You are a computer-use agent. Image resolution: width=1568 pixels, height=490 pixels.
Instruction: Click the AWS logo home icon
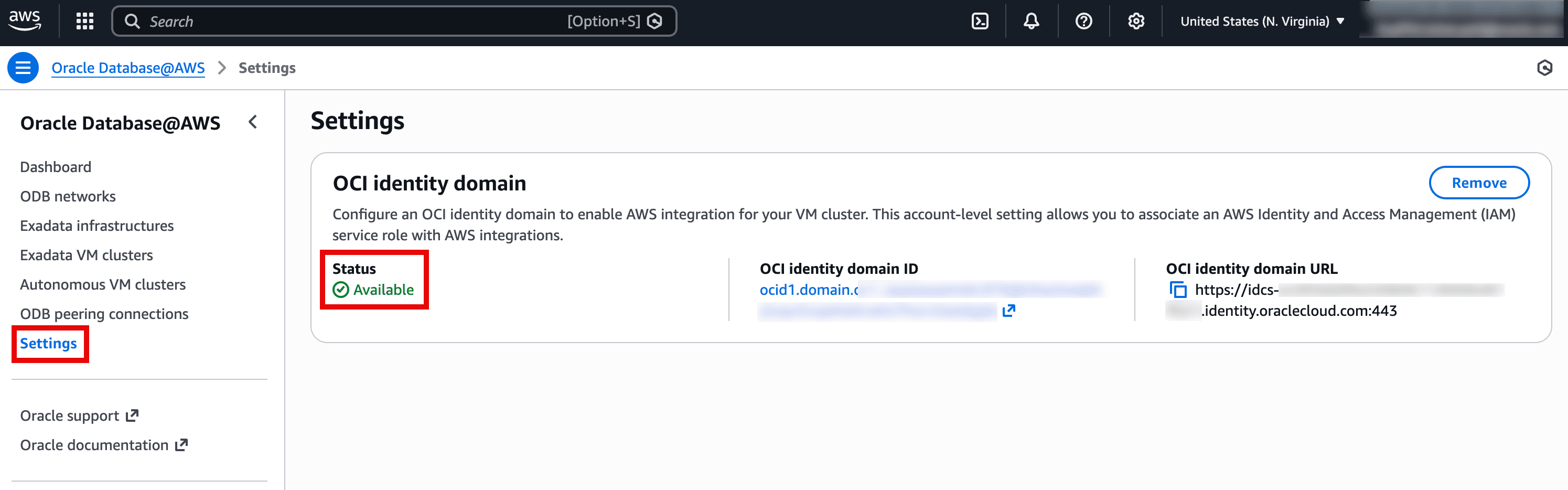[x=24, y=20]
